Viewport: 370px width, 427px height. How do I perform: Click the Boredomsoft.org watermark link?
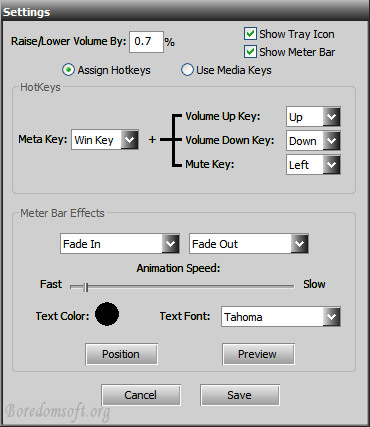(x=57, y=412)
